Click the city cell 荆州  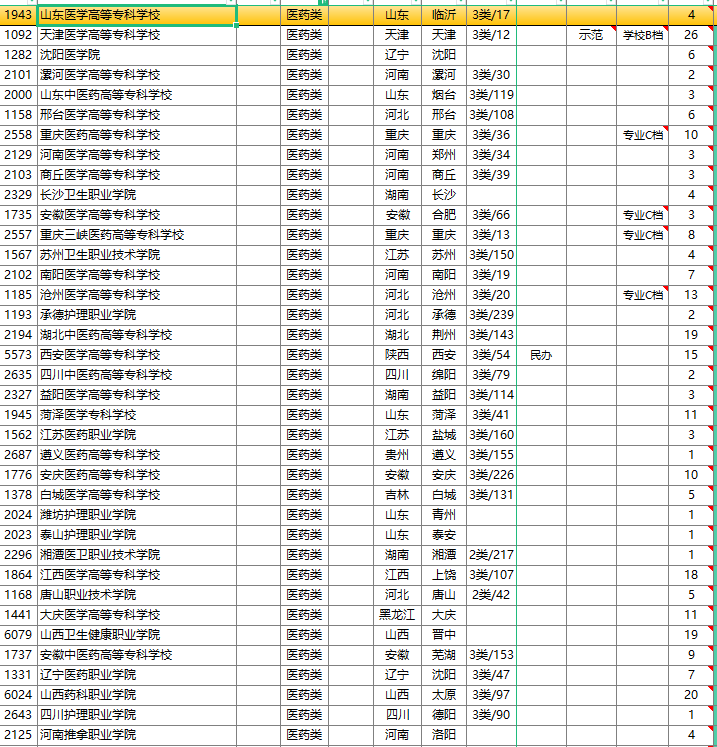pos(444,335)
